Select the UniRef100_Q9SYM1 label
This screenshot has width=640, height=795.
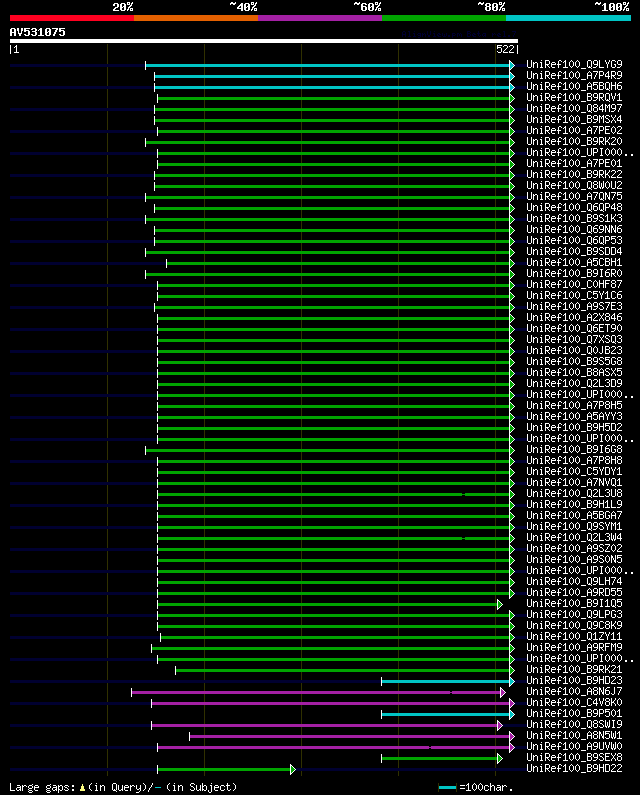coord(574,526)
